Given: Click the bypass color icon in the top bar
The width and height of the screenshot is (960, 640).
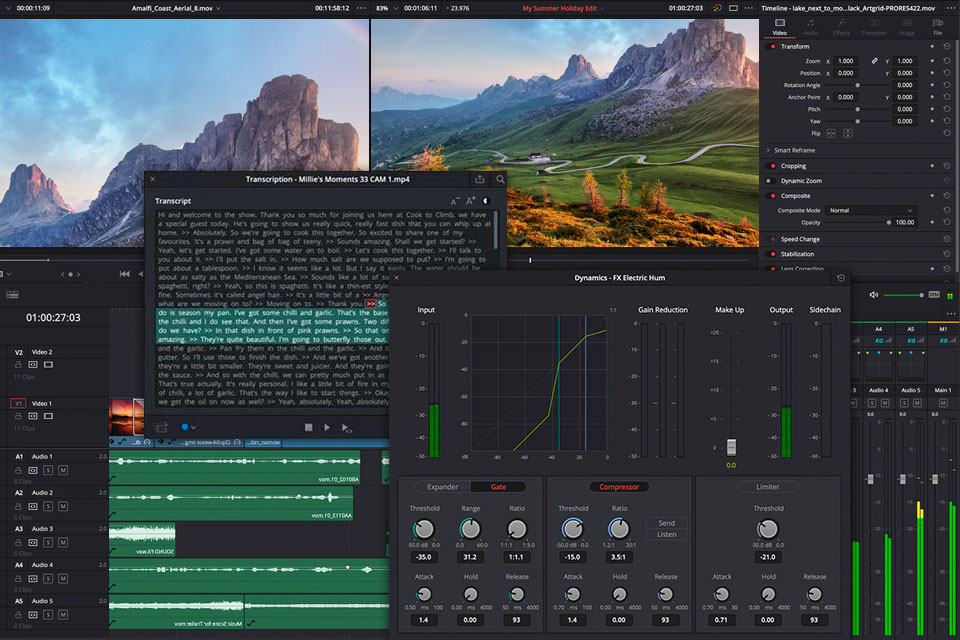Looking at the screenshot, I should click(x=717, y=8).
